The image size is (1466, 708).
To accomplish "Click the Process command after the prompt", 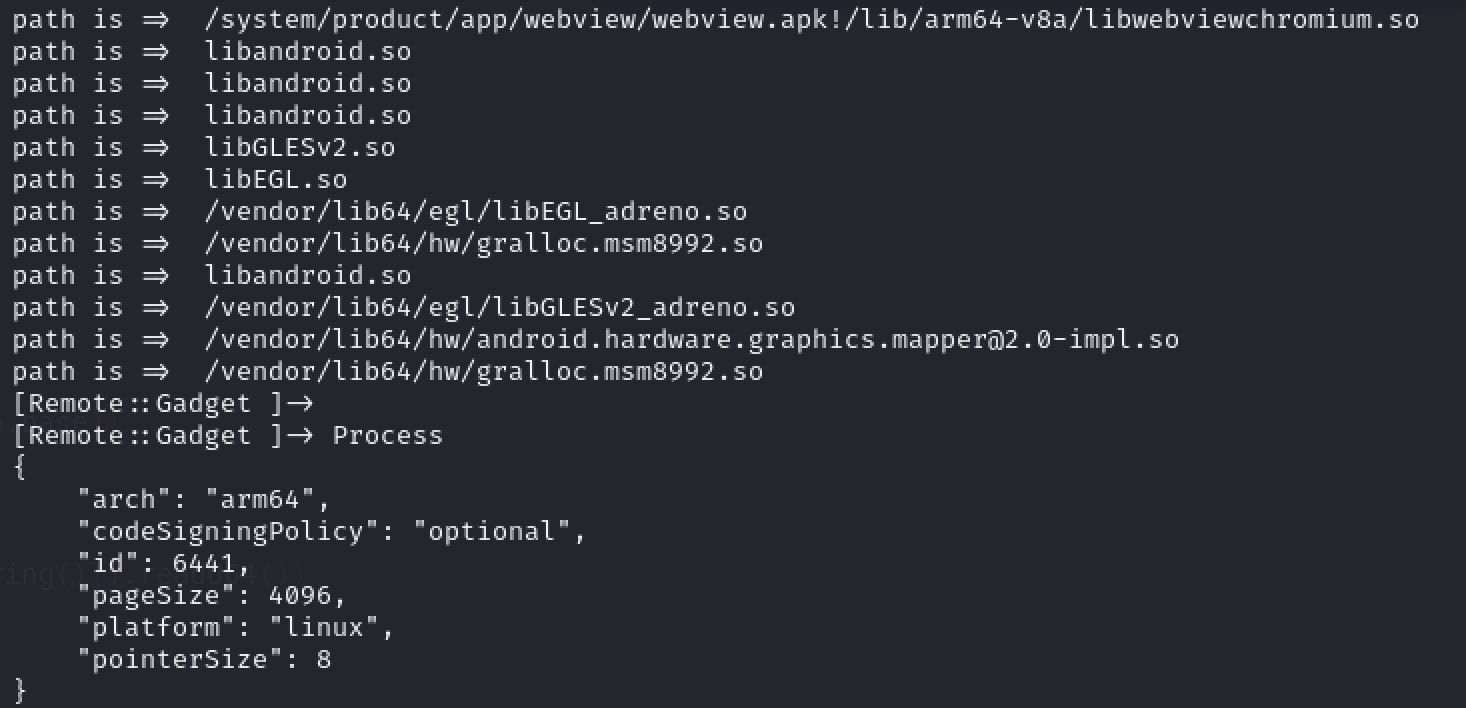I will coord(388,435).
